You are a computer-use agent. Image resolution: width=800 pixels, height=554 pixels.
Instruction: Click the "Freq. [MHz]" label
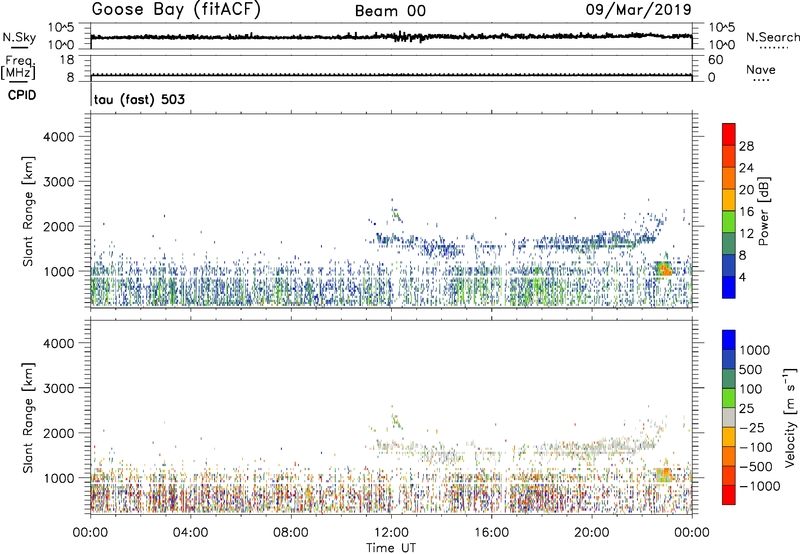pos(19,67)
